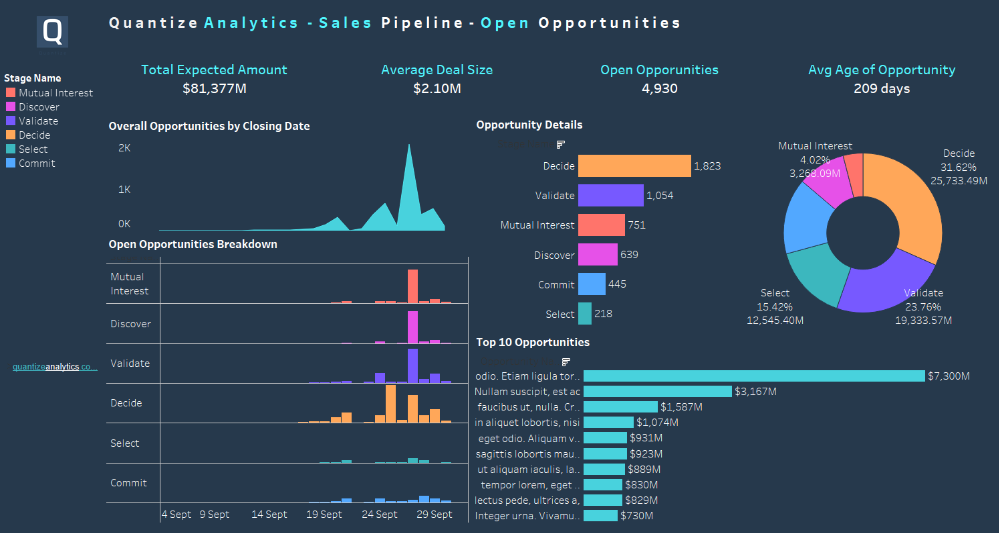Highlight Commit stage in legend

[36, 163]
